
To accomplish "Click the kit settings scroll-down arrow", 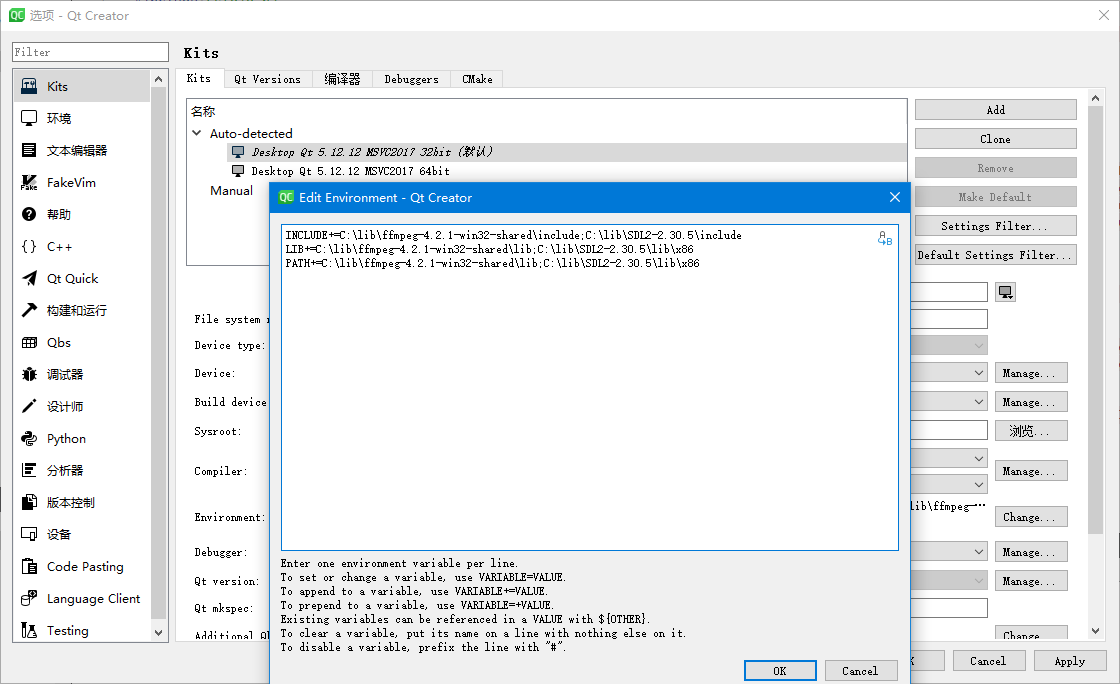I will [x=1096, y=631].
